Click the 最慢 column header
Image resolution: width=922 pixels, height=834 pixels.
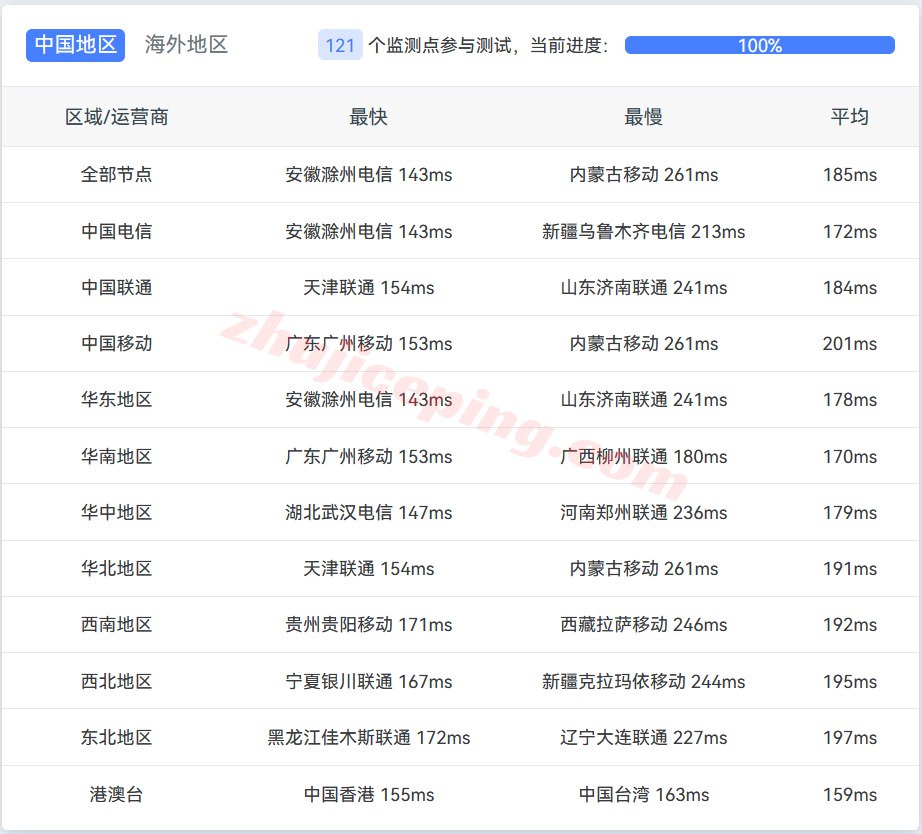(x=643, y=117)
